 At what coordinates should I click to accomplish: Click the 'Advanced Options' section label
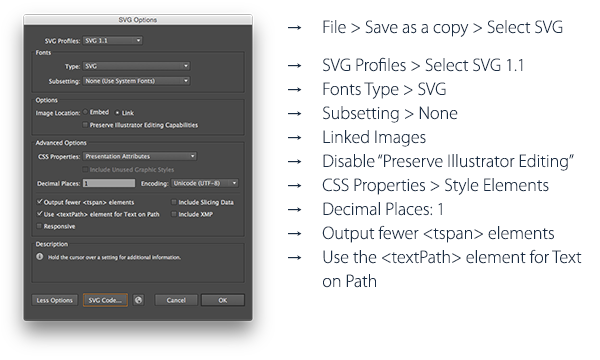click(61, 143)
